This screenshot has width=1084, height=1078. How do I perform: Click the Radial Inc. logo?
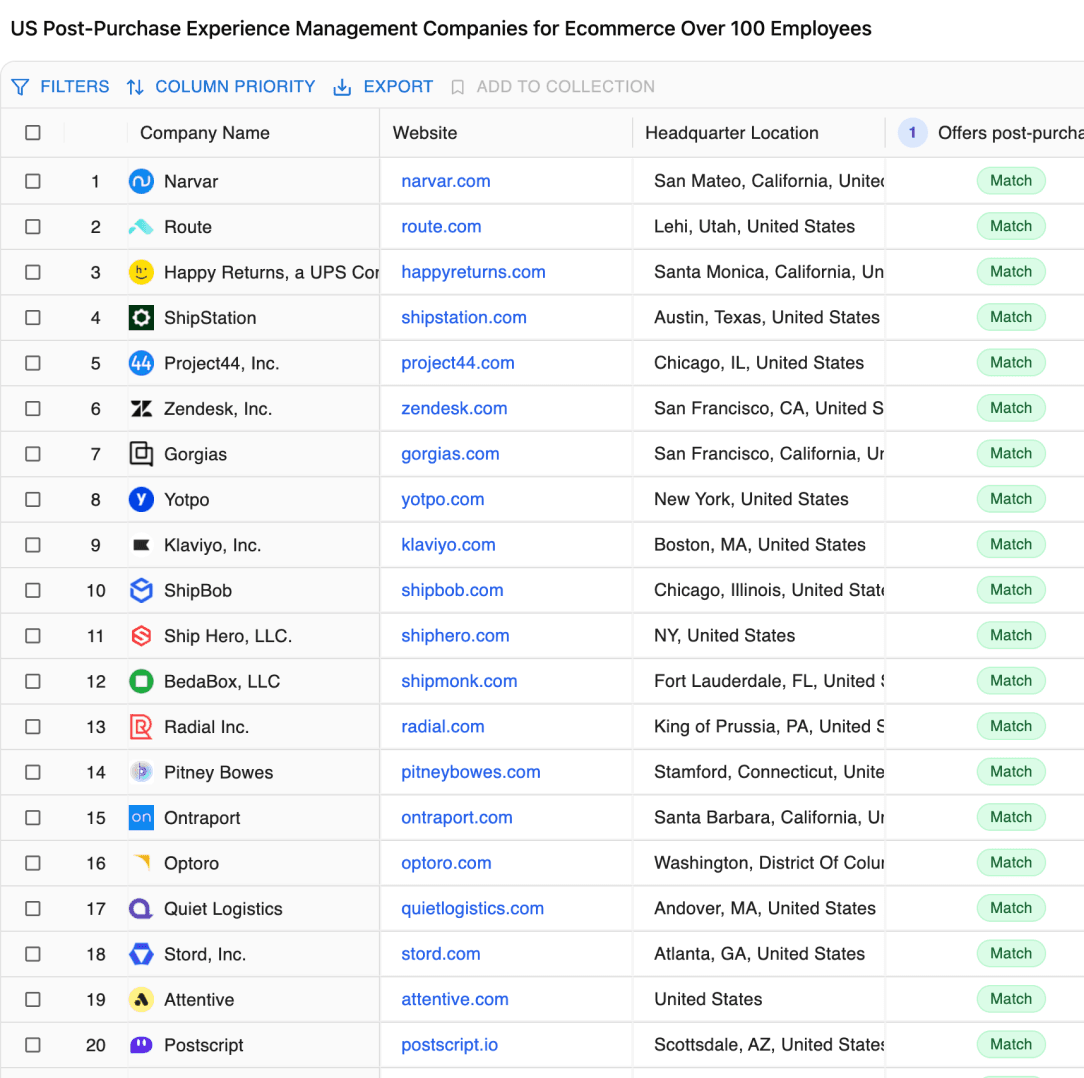click(141, 727)
